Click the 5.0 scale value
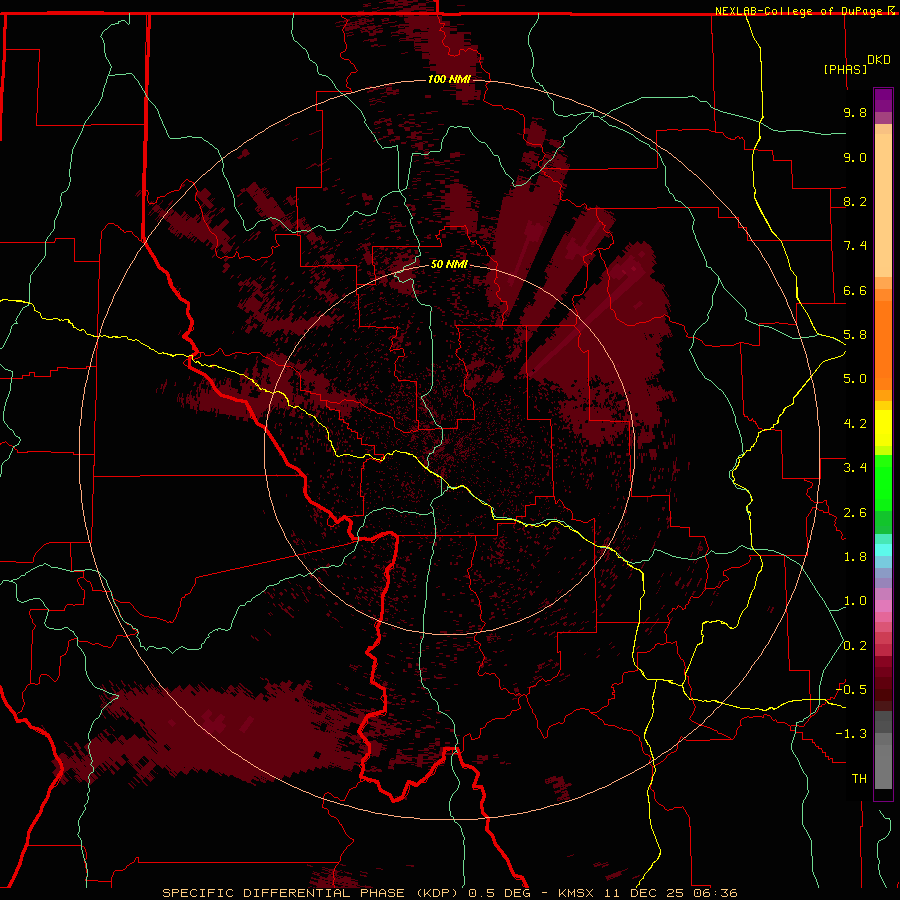 (855, 379)
